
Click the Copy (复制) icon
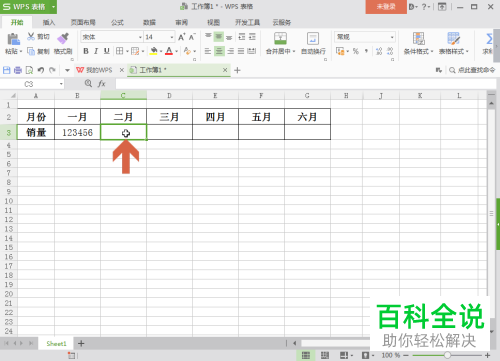coord(31,51)
